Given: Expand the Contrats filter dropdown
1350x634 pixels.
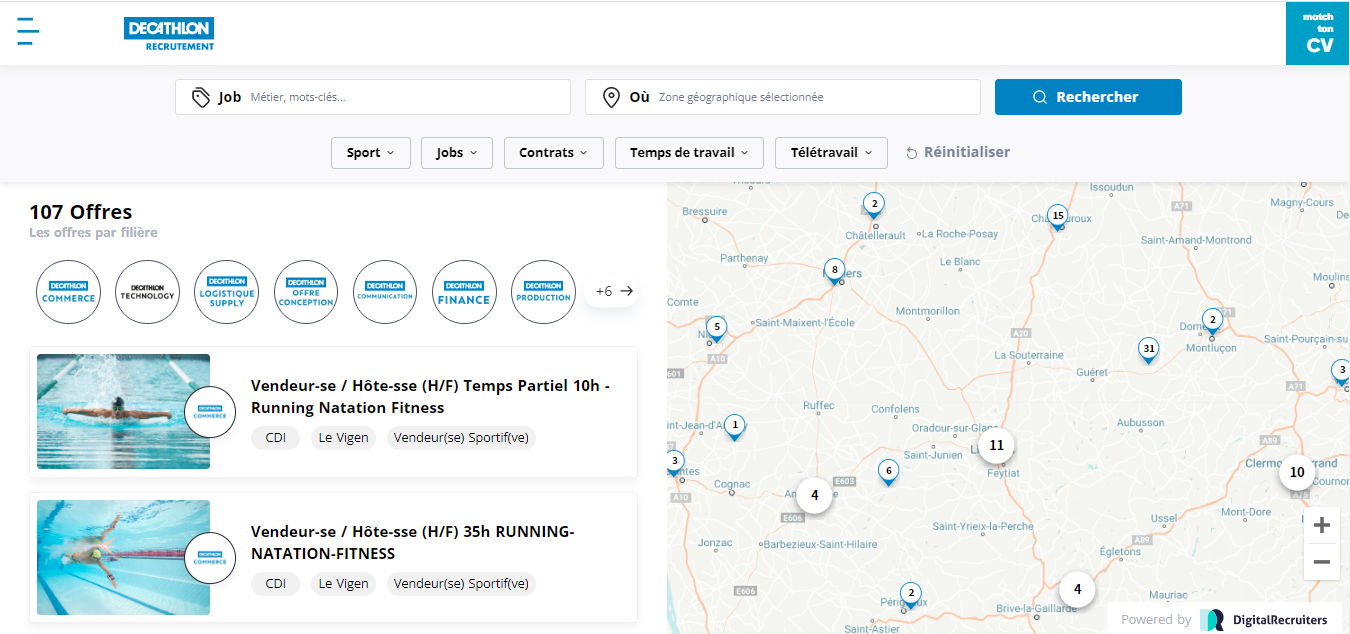Looking at the screenshot, I should pyautogui.click(x=554, y=153).
